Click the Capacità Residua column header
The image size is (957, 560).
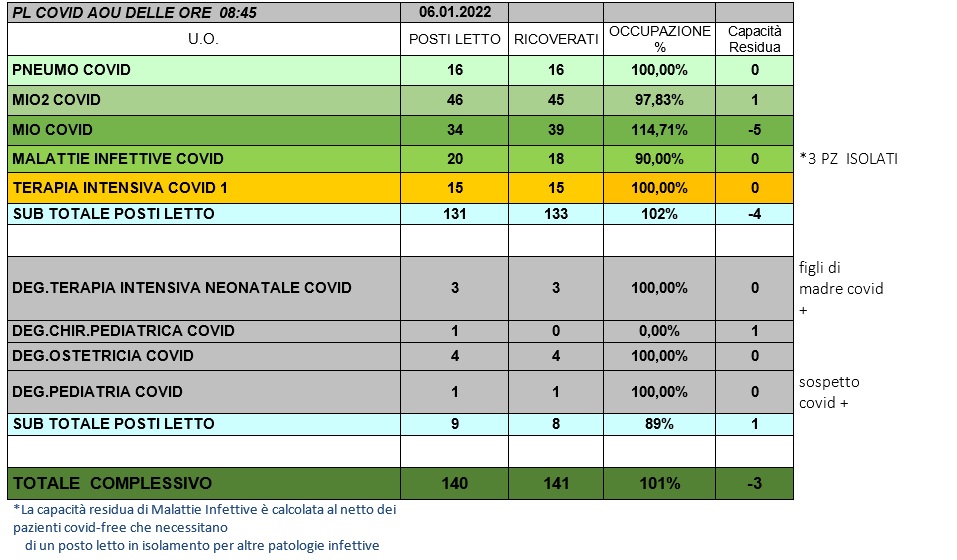[x=754, y=40]
